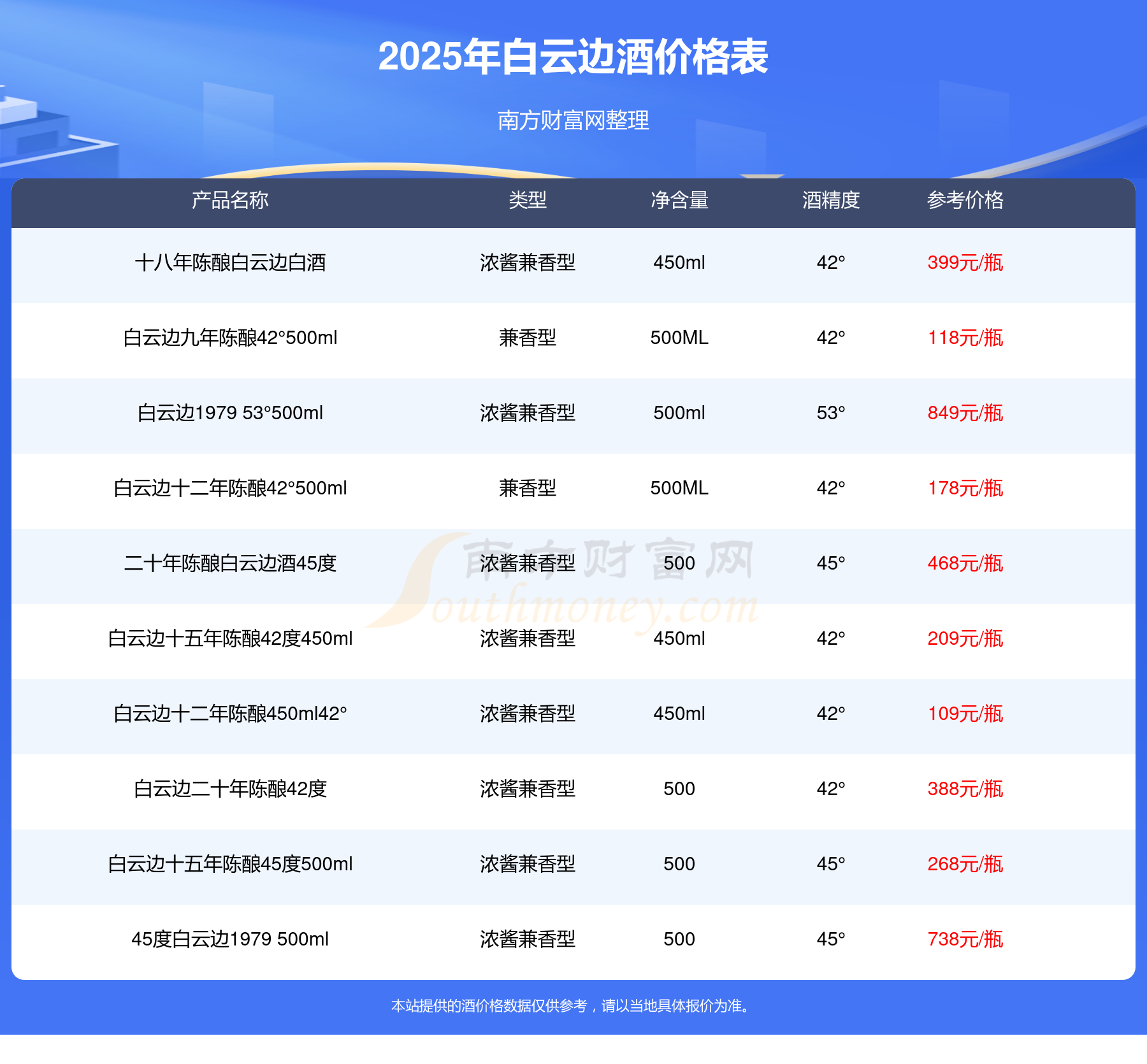Screen dimensions: 1147x1064
Task: Click the price 388元/瓶
Action: 965,789
